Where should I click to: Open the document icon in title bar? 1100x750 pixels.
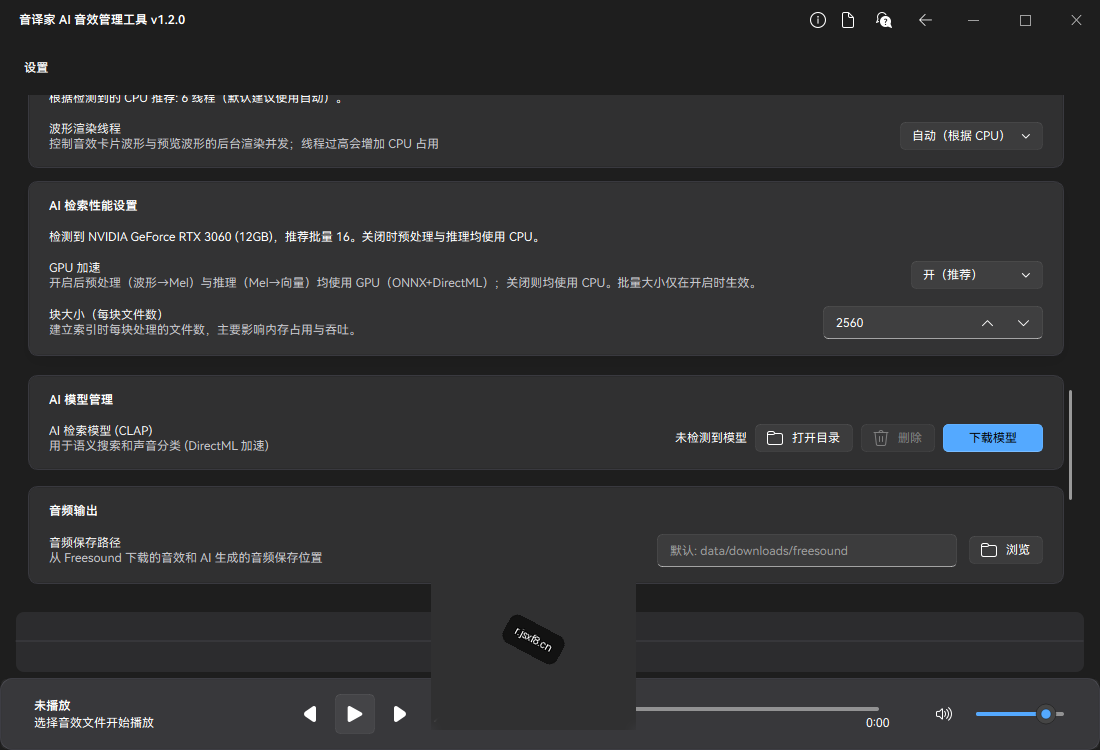pos(848,20)
